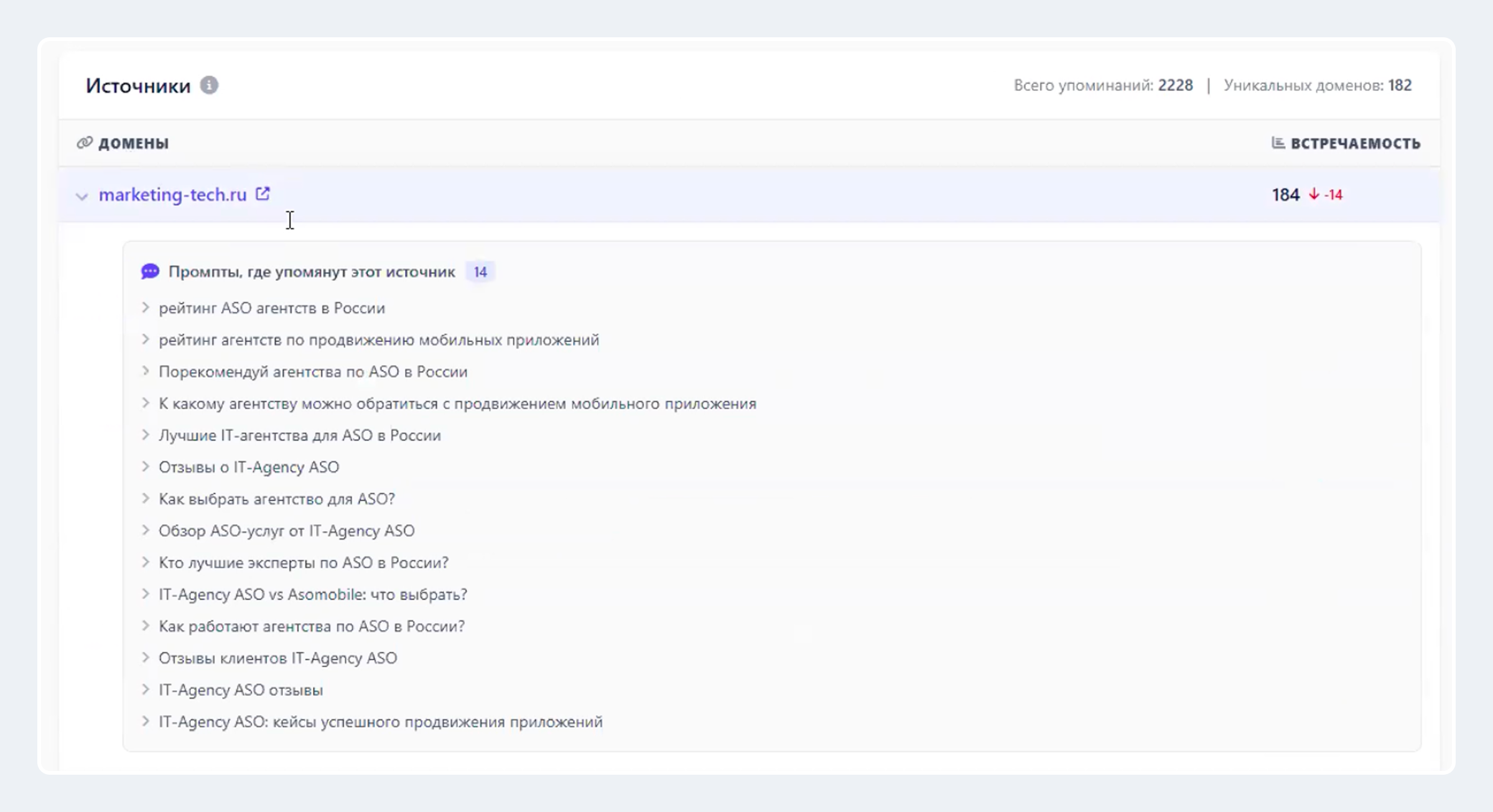Expand the 'Отзывы о IT-Agency ASO' prompt
Viewport: 1493px width, 812px height.
click(x=146, y=467)
